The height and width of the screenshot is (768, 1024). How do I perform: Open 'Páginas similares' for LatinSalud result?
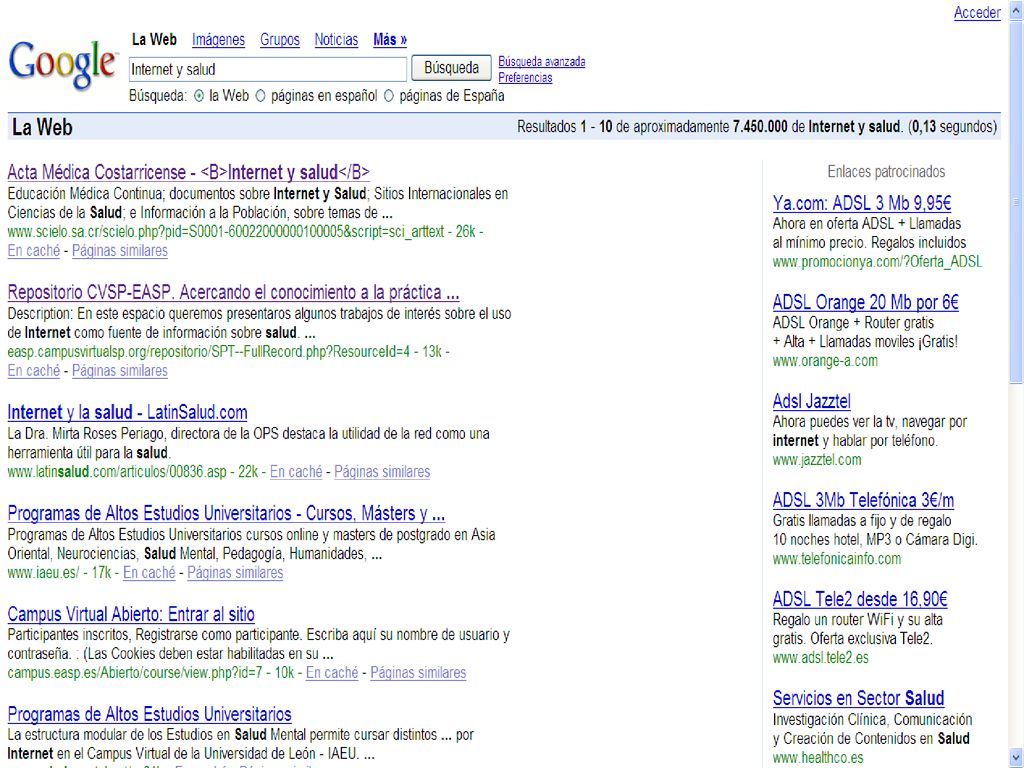click(x=382, y=472)
